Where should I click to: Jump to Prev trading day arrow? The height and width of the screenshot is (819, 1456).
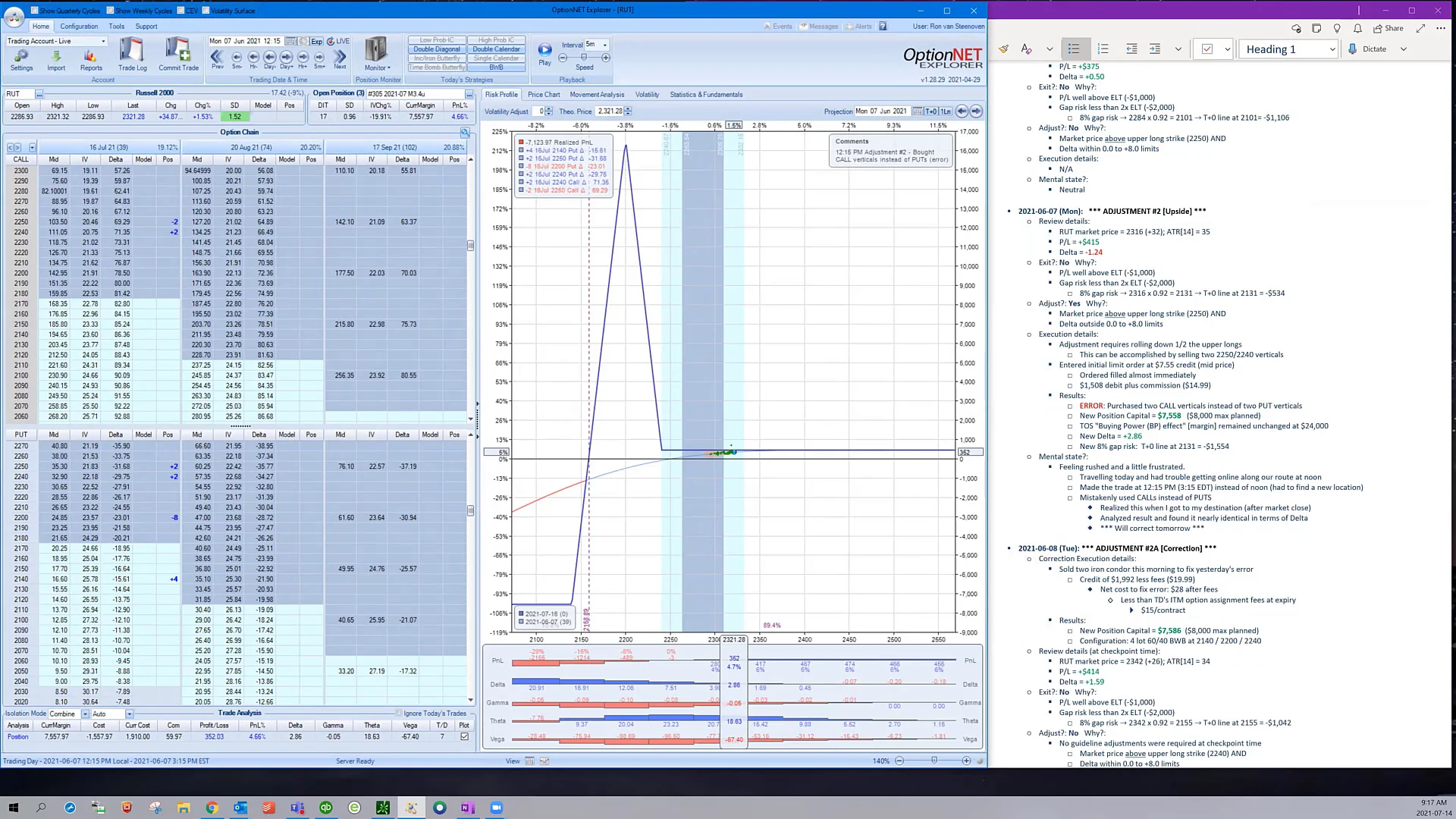(x=217, y=58)
